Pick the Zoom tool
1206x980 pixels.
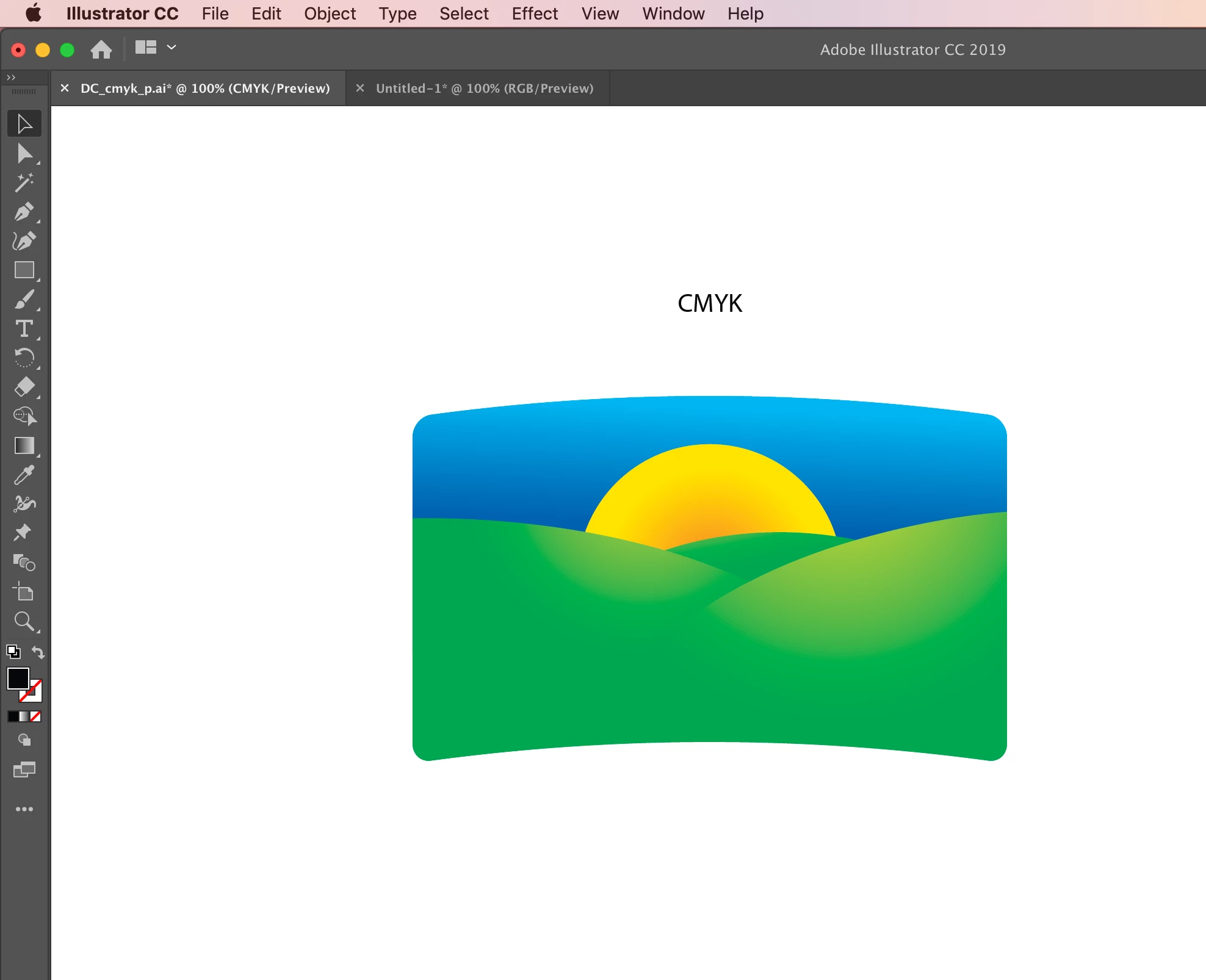click(24, 621)
